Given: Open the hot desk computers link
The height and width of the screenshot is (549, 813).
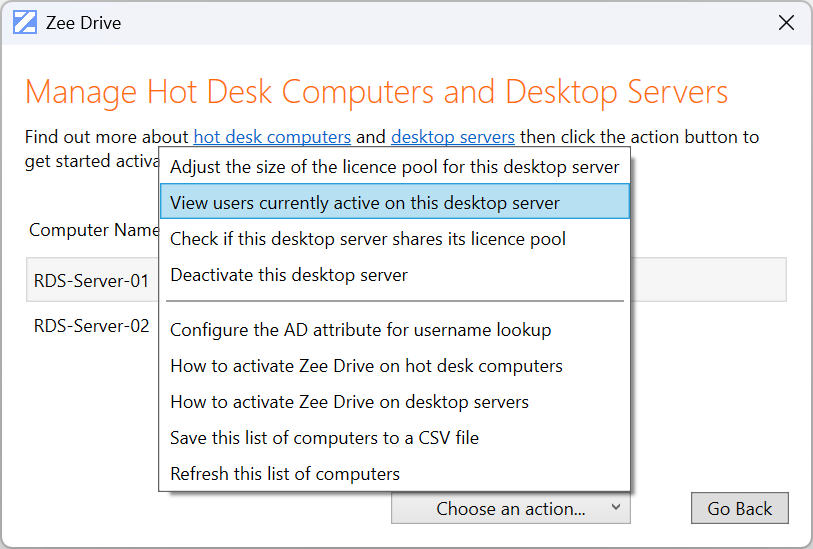Looking at the screenshot, I should tap(272, 137).
